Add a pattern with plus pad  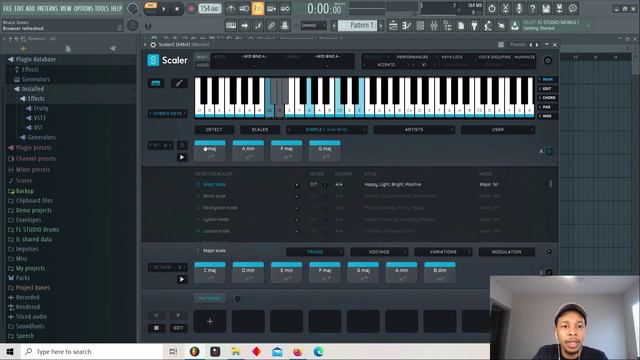[210, 321]
